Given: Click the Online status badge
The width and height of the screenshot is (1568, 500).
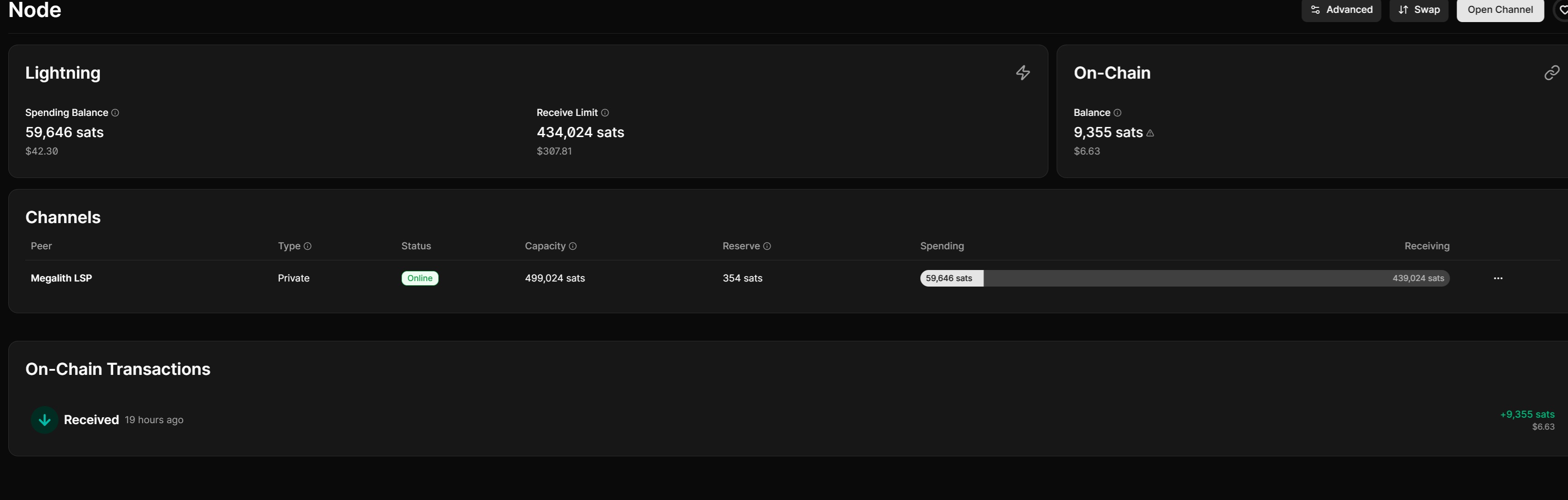Looking at the screenshot, I should pyautogui.click(x=419, y=279).
